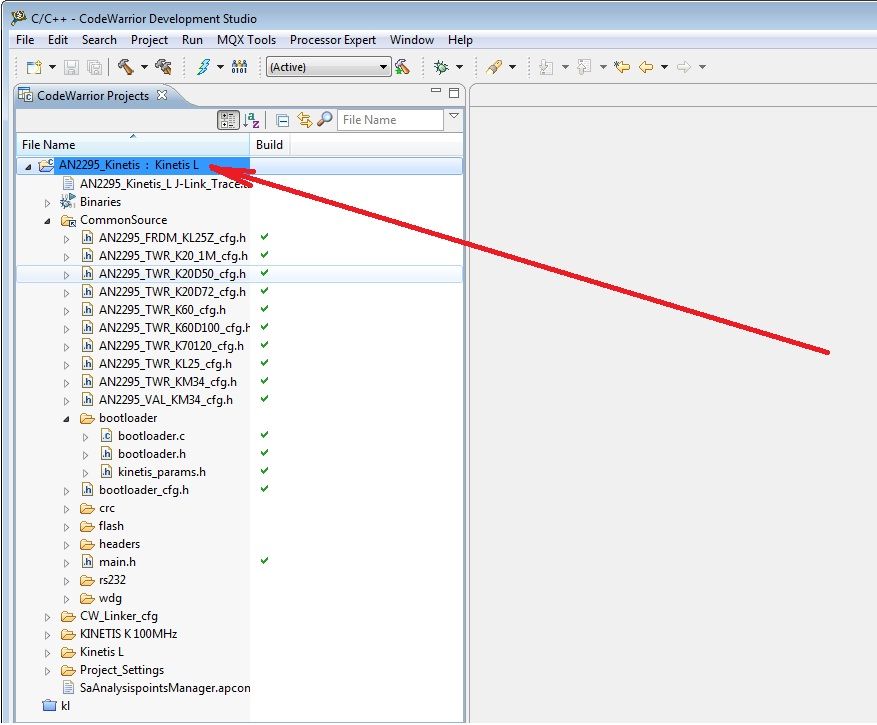The height and width of the screenshot is (725, 877).
Task: Click the New project wizard icon
Action: pyautogui.click(x=34, y=67)
